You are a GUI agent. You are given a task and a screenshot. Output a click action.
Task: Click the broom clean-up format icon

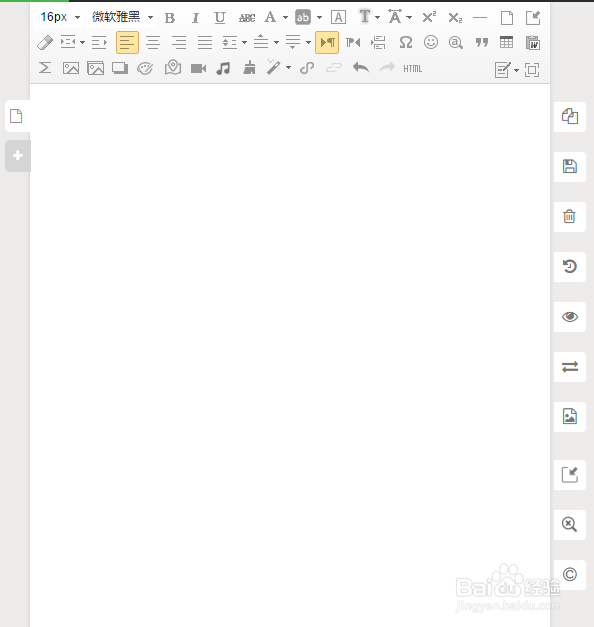click(x=249, y=68)
